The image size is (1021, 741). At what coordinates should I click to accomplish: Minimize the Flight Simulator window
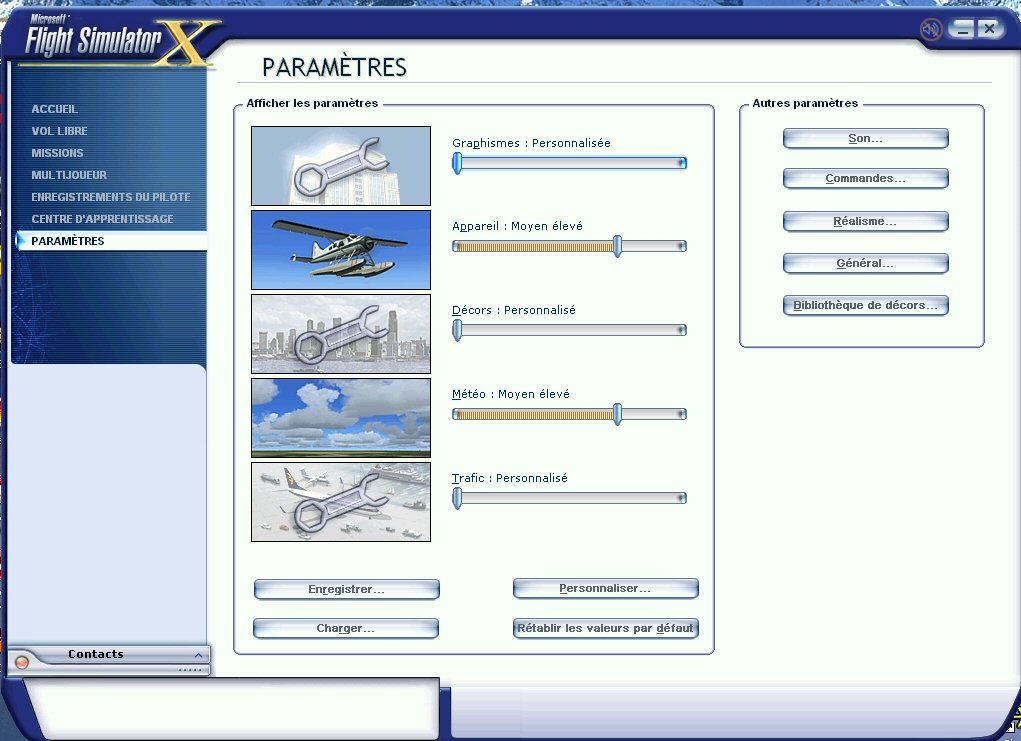(962, 29)
